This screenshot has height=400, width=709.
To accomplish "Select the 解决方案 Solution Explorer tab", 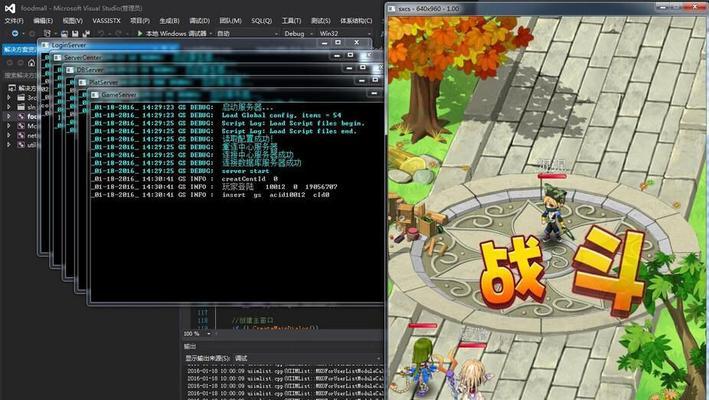I will [19, 49].
